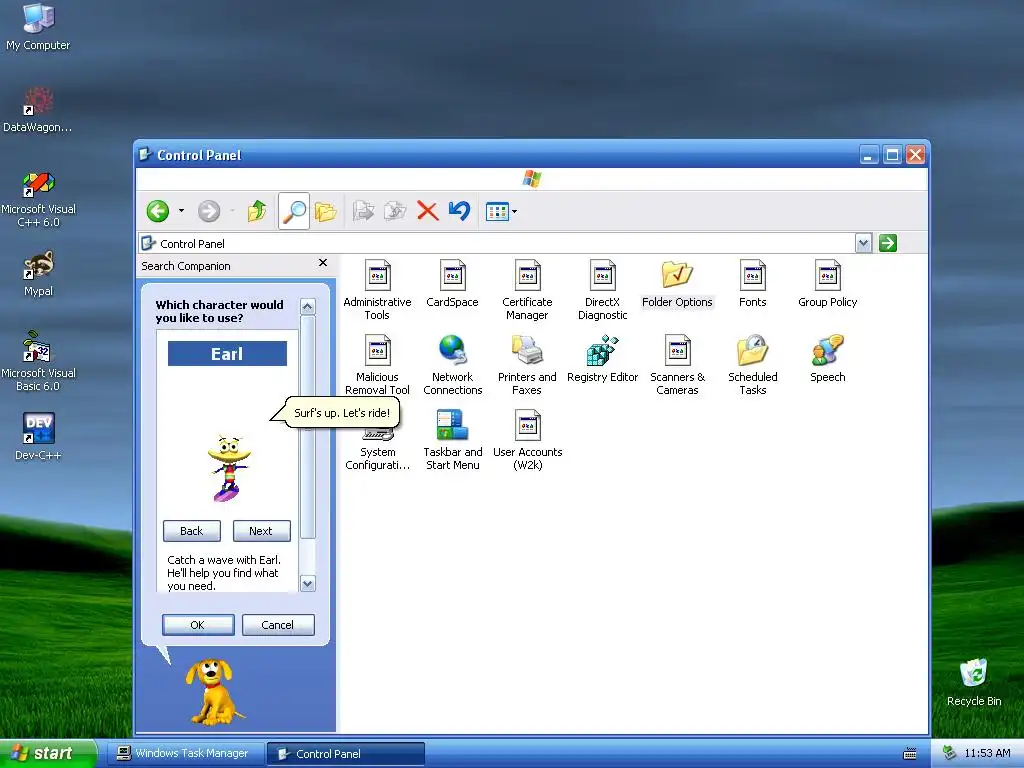Go up one folder level
The height and width of the screenshot is (768, 1024).
click(x=257, y=211)
